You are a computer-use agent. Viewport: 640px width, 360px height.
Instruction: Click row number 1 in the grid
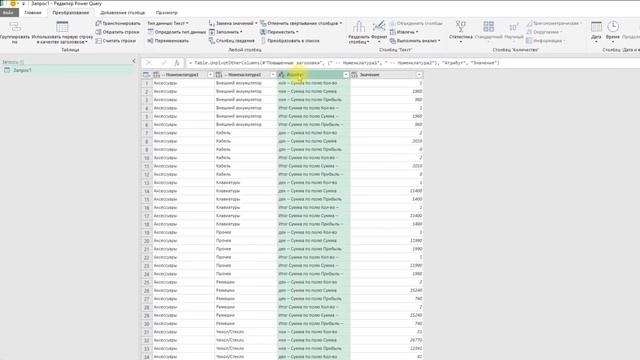pos(147,83)
